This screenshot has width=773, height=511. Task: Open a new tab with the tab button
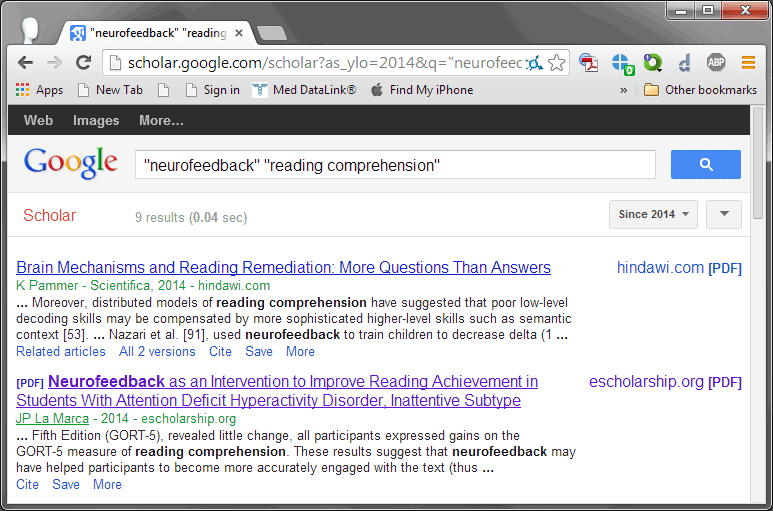[272, 33]
